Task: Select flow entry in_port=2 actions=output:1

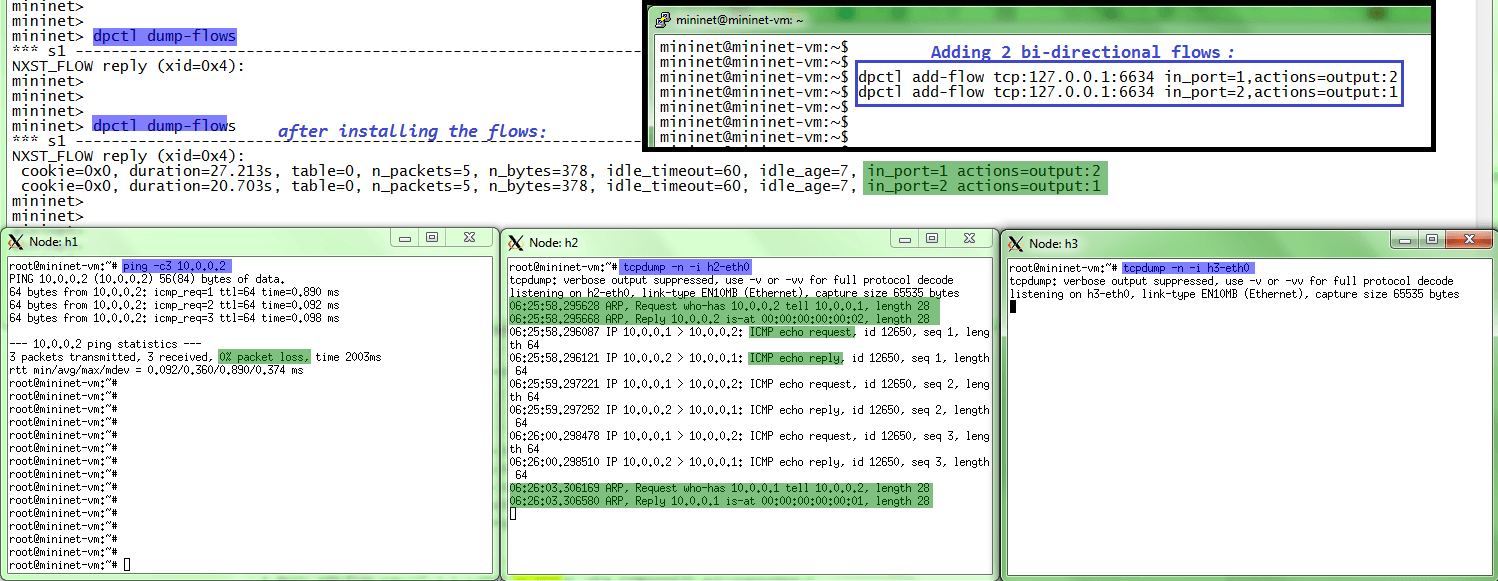Action: (x=983, y=185)
